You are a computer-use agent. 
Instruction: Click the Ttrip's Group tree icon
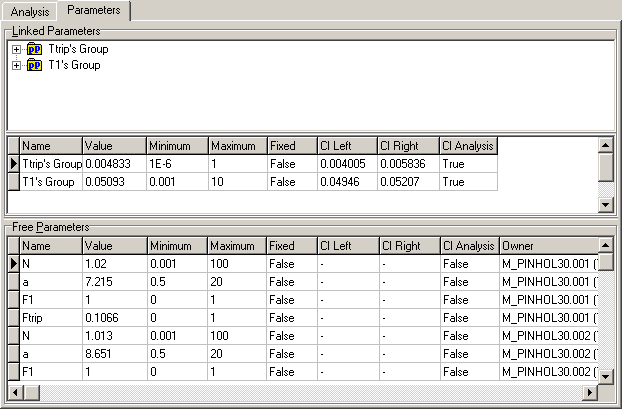[34, 49]
